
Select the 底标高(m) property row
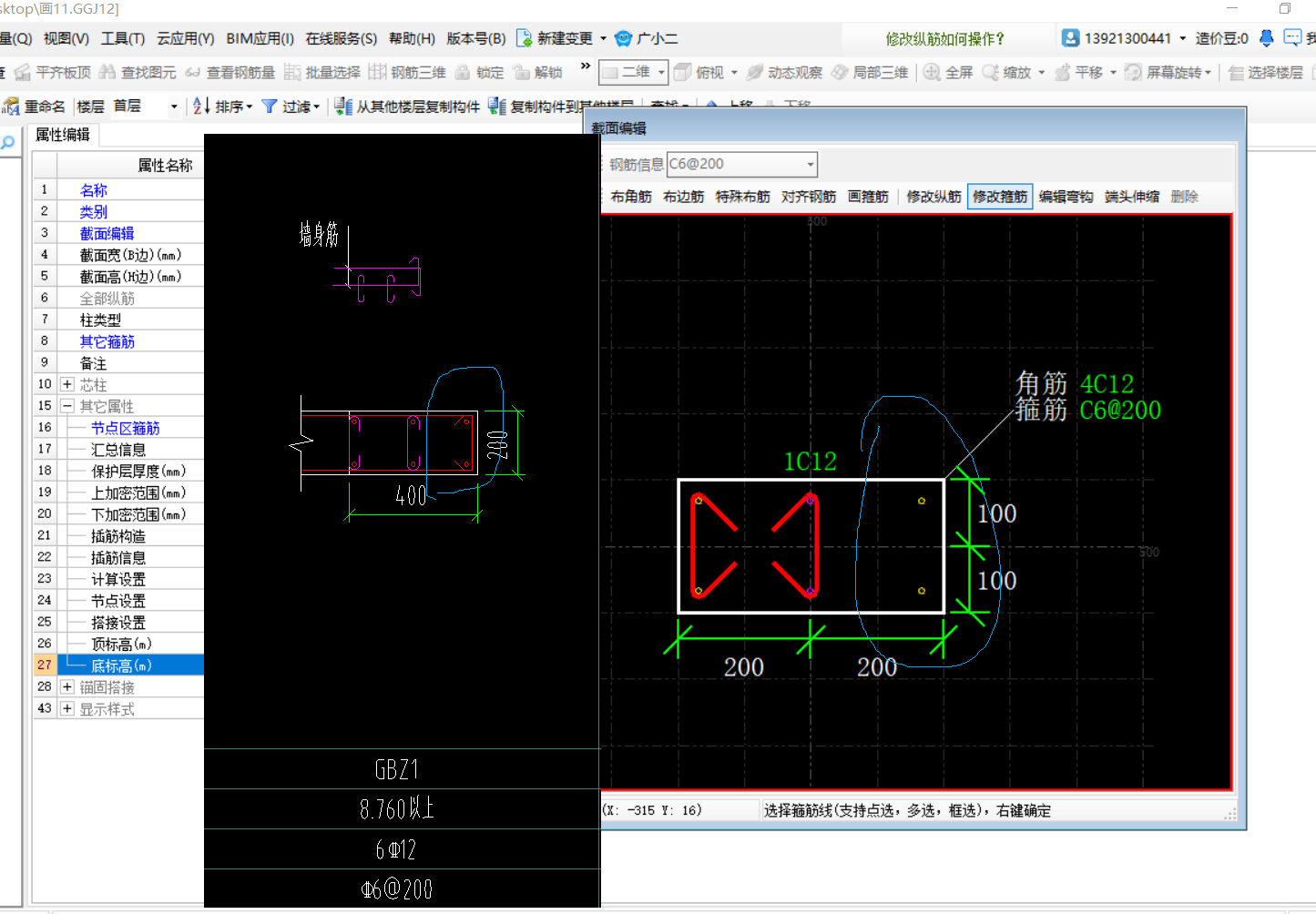[x=118, y=665]
